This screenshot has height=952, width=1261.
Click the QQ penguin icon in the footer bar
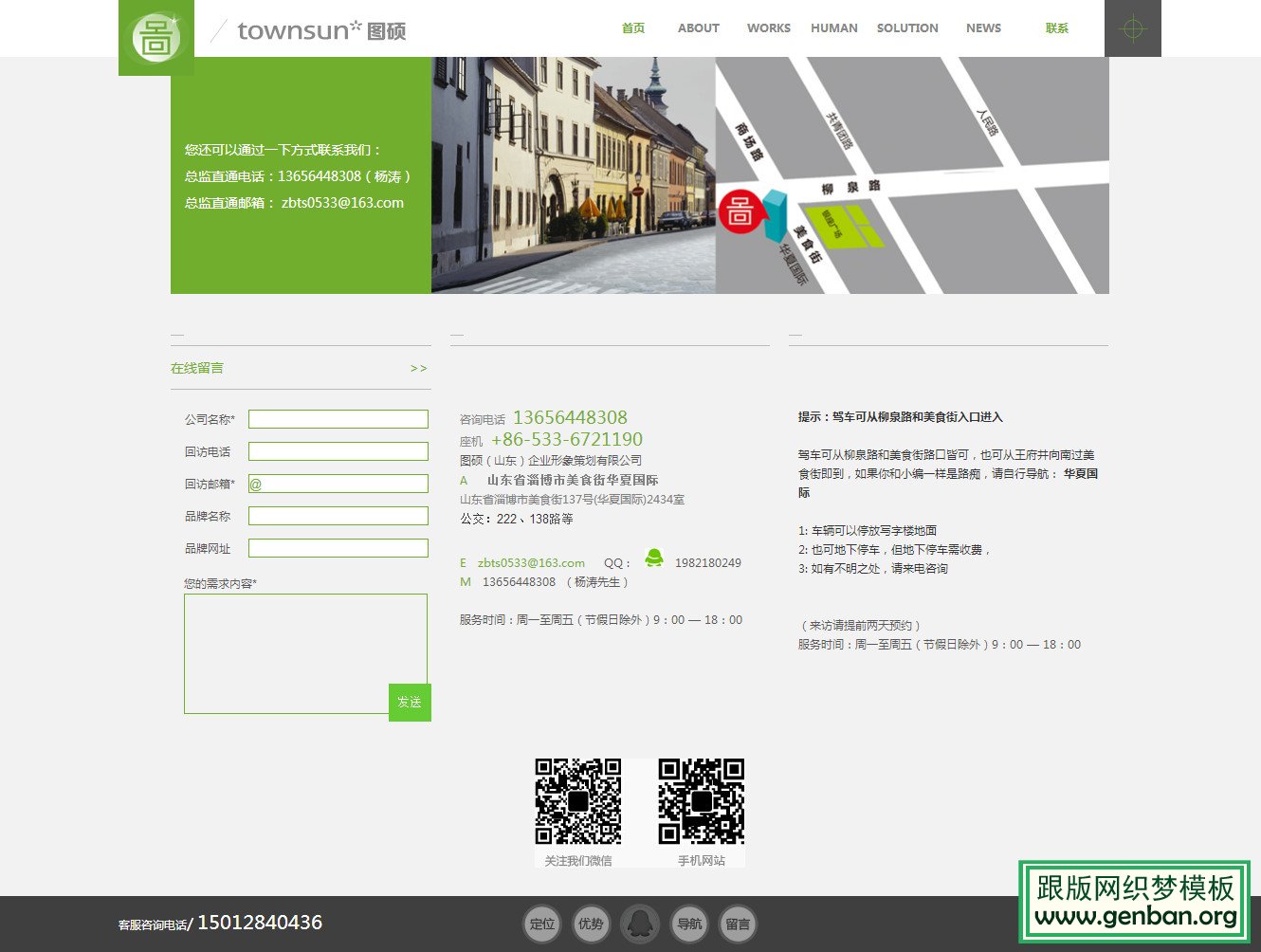point(640,923)
